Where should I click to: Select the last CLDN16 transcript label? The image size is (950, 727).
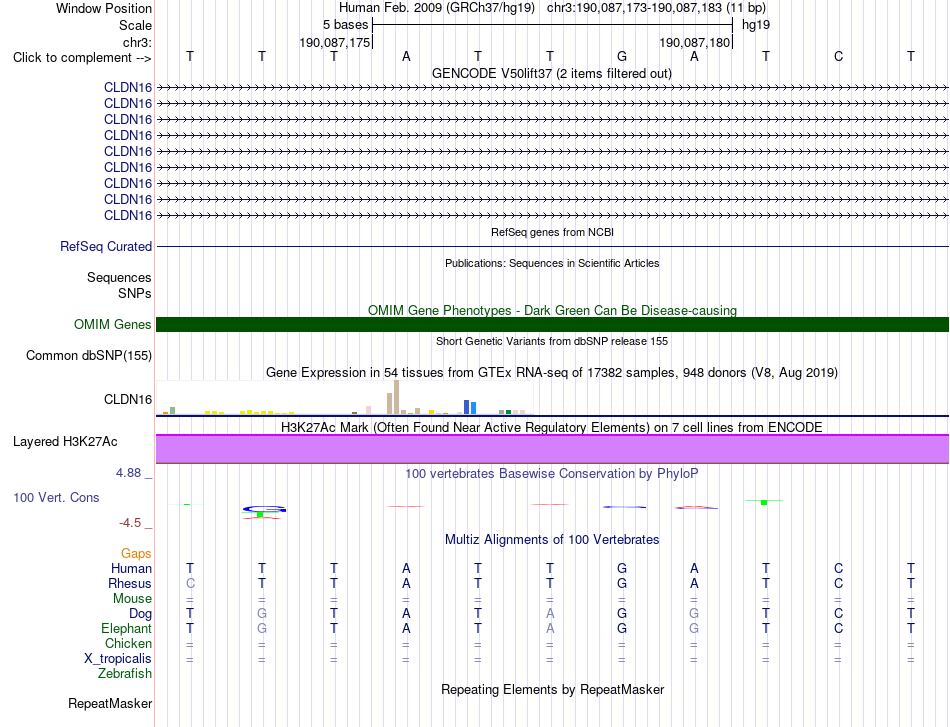tap(128, 216)
